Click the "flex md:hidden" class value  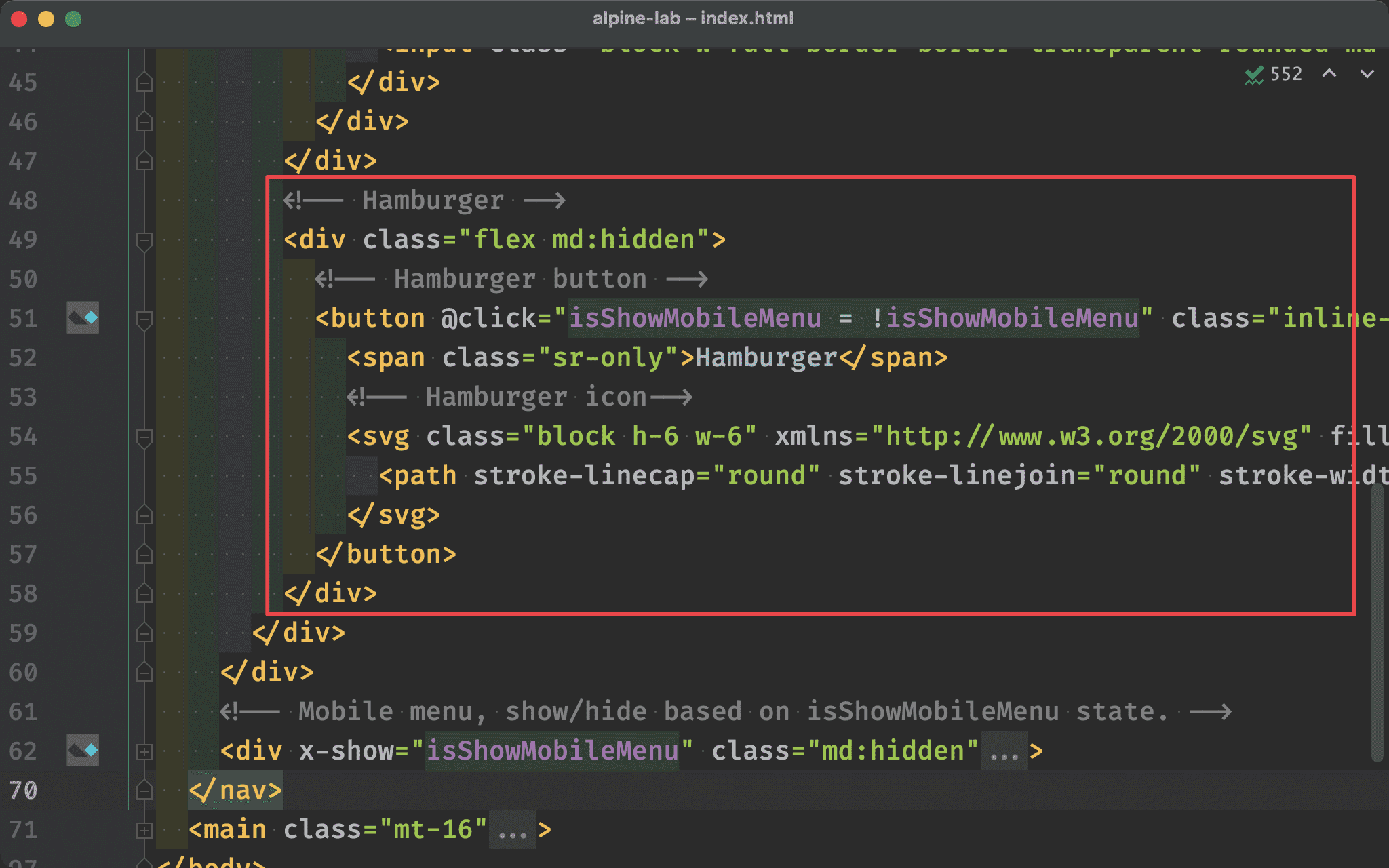click(x=583, y=240)
